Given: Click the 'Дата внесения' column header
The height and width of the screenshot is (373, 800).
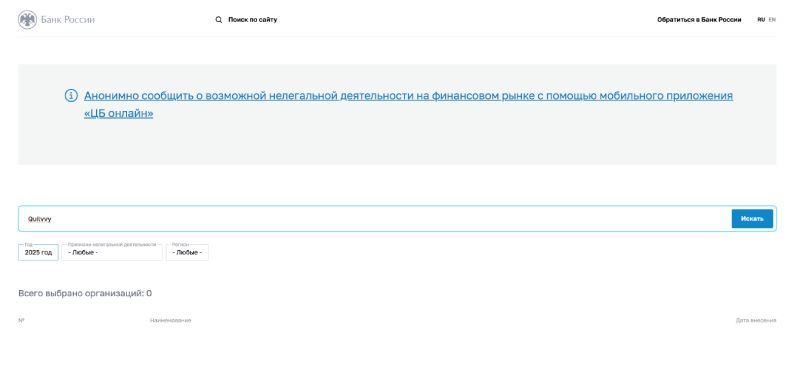Looking at the screenshot, I should point(756,320).
